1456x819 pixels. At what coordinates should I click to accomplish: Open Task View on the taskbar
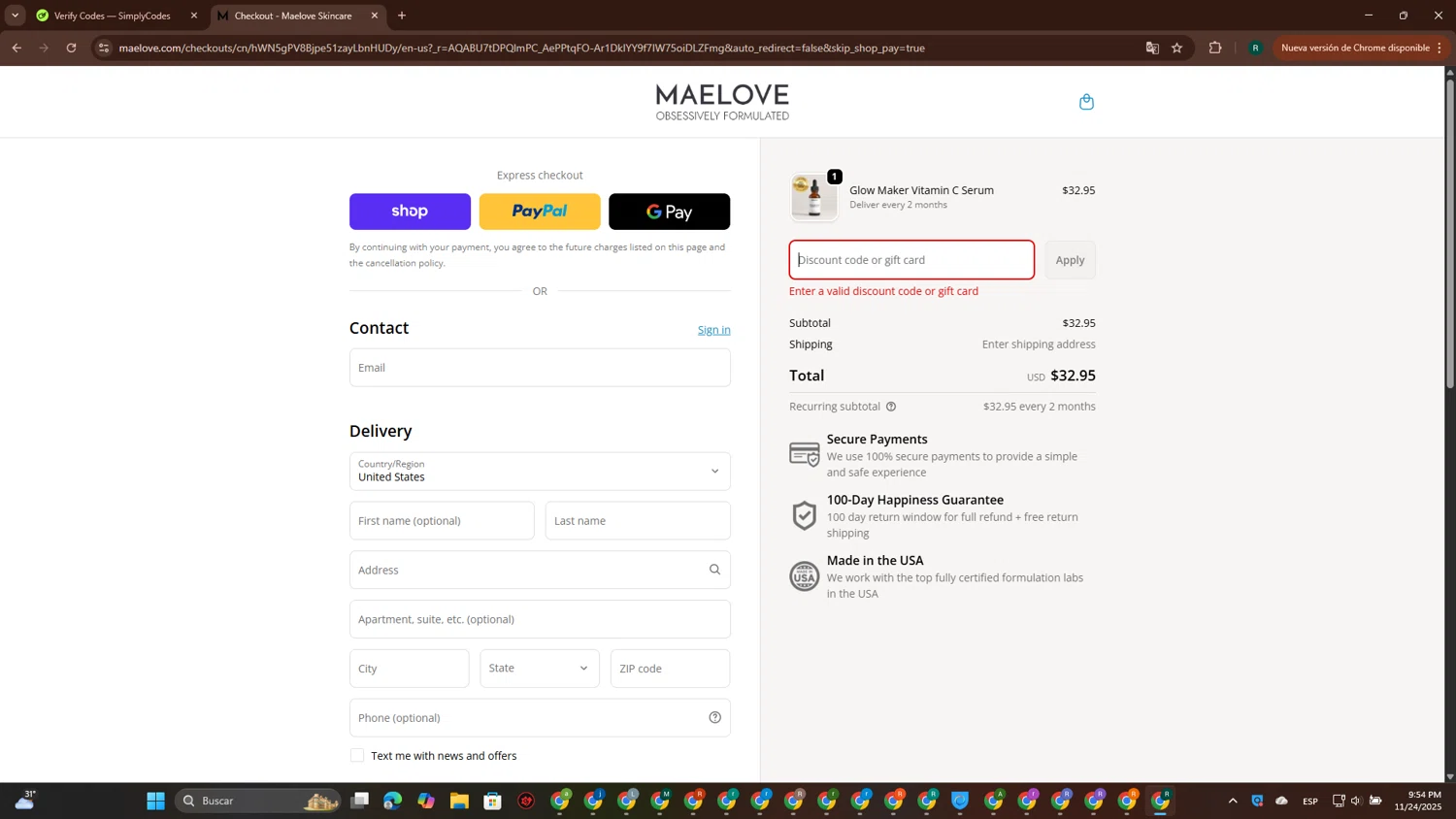coord(360,801)
